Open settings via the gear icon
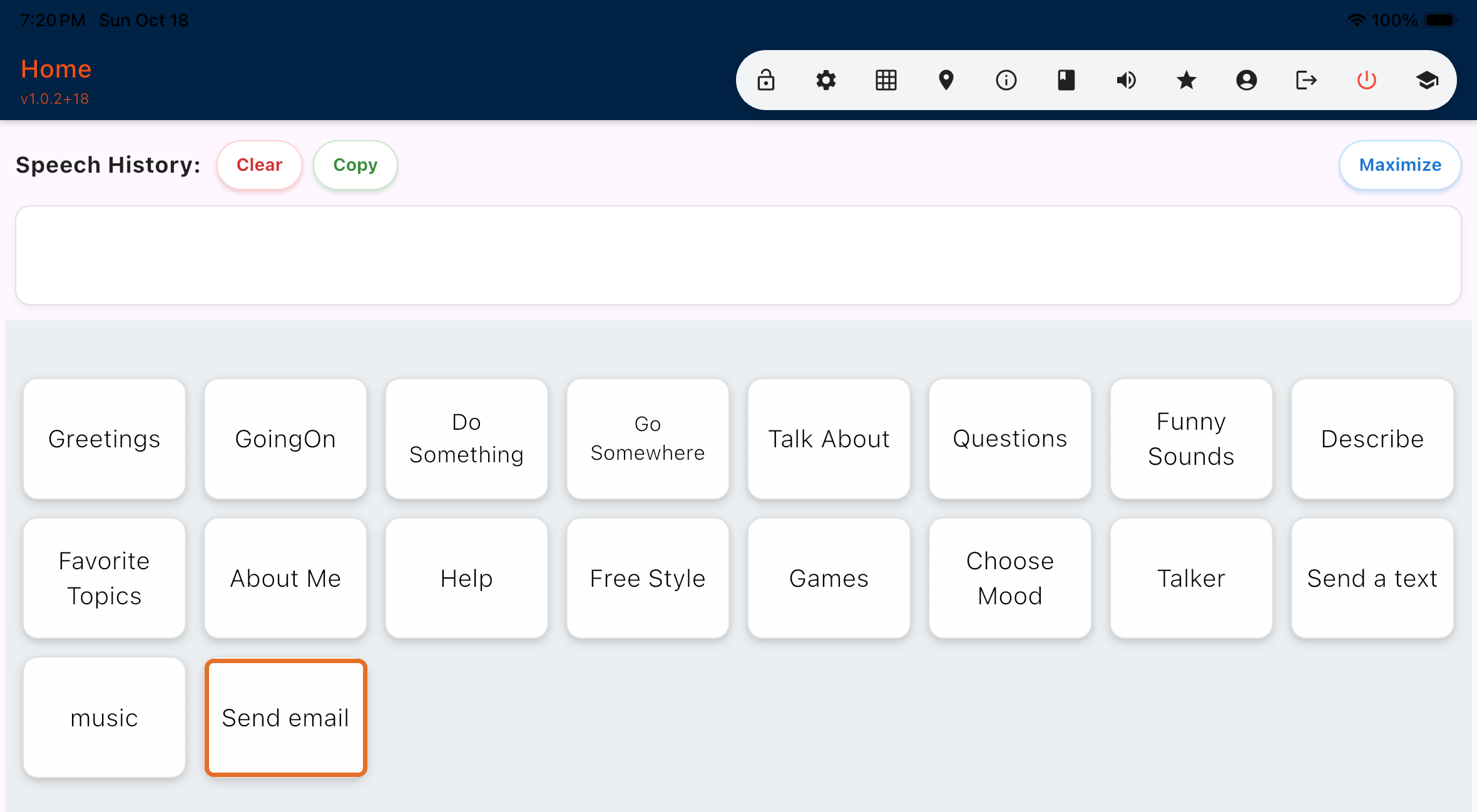The height and width of the screenshot is (812, 1477). [826, 80]
